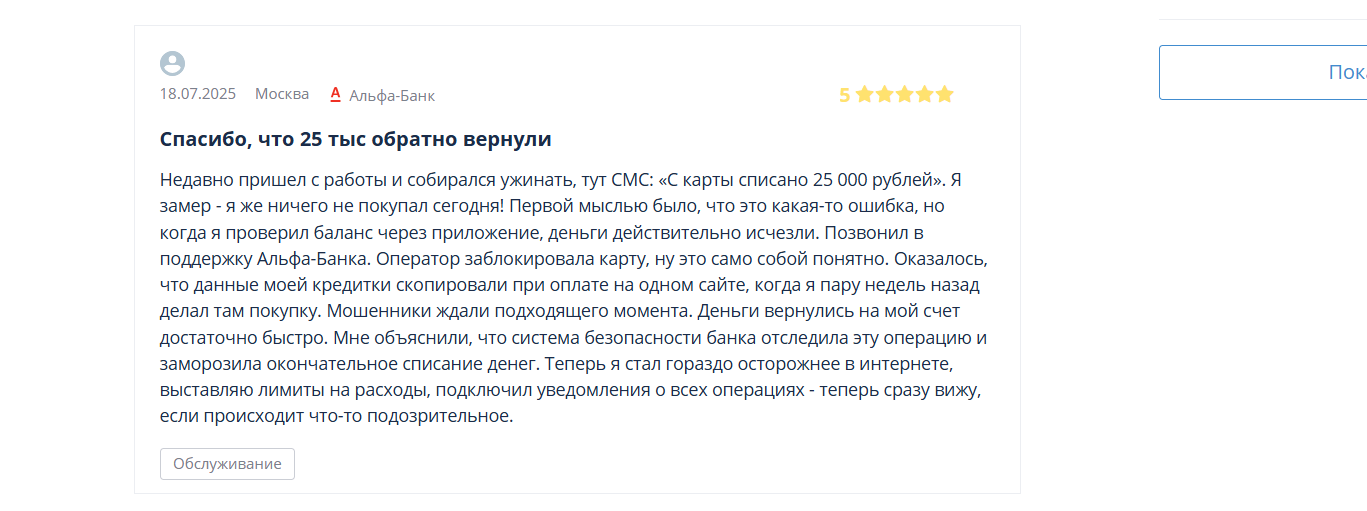Select the fifth yellow rating star
1367x511 pixels.
click(944, 94)
